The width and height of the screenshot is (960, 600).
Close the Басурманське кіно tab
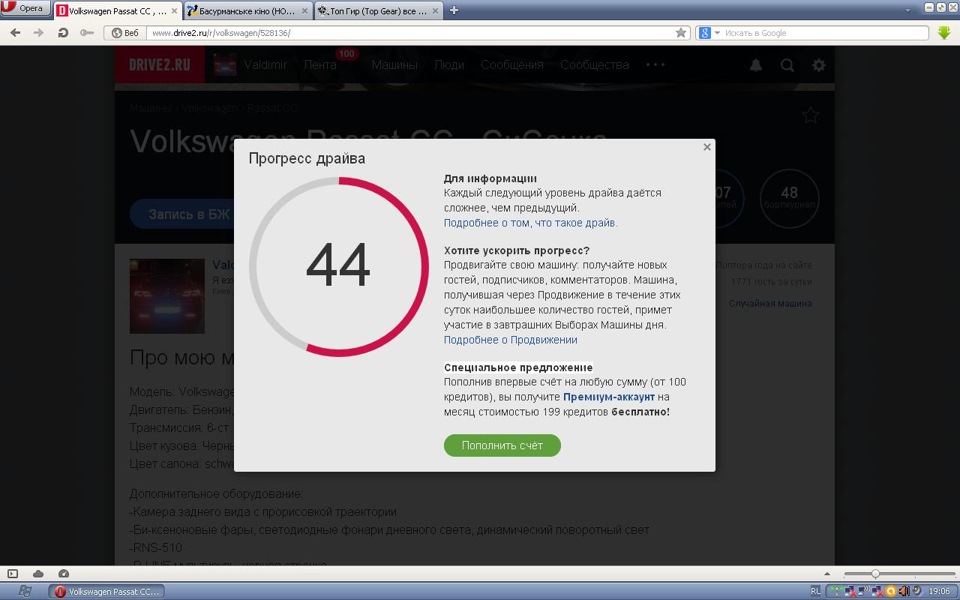point(304,11)
